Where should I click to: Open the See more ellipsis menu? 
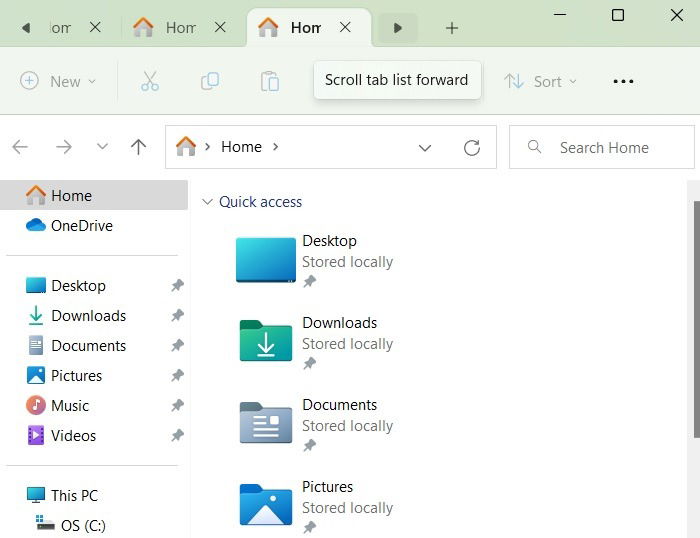623,81
